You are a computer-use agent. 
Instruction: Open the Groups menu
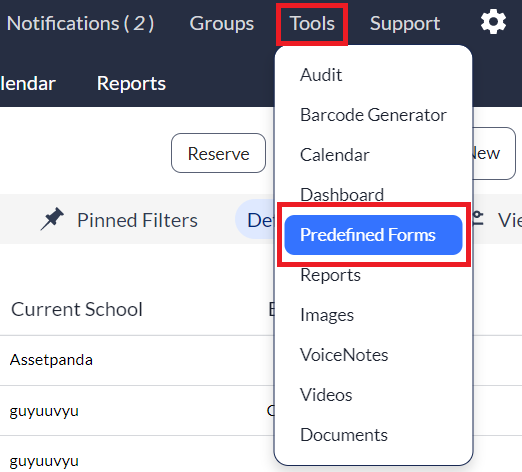point(222,24)
